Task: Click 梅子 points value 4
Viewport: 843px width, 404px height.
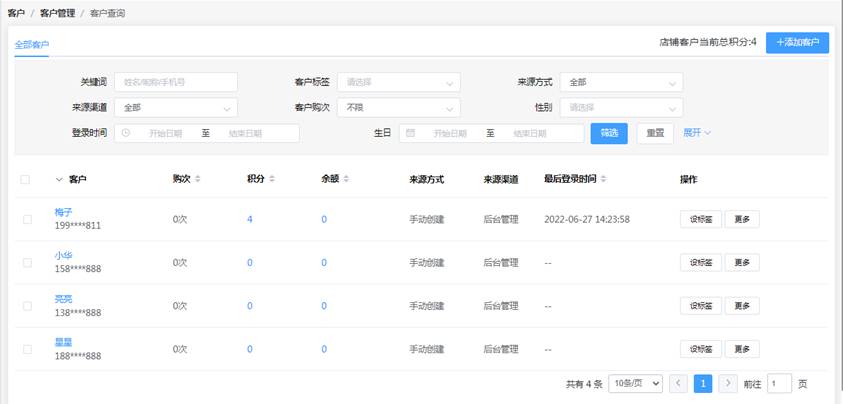Action: tap(249, 219)
